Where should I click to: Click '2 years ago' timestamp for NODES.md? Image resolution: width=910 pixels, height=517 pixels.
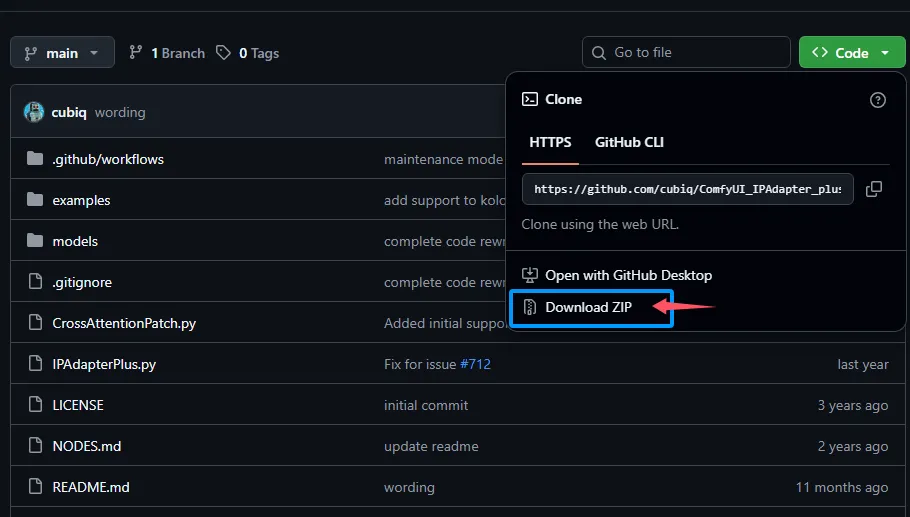click(853, 446)
